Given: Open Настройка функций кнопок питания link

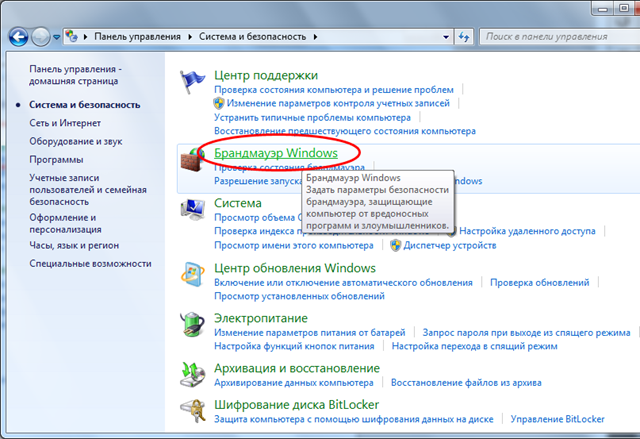Looking at the screenshot, I should click(294, 346).
